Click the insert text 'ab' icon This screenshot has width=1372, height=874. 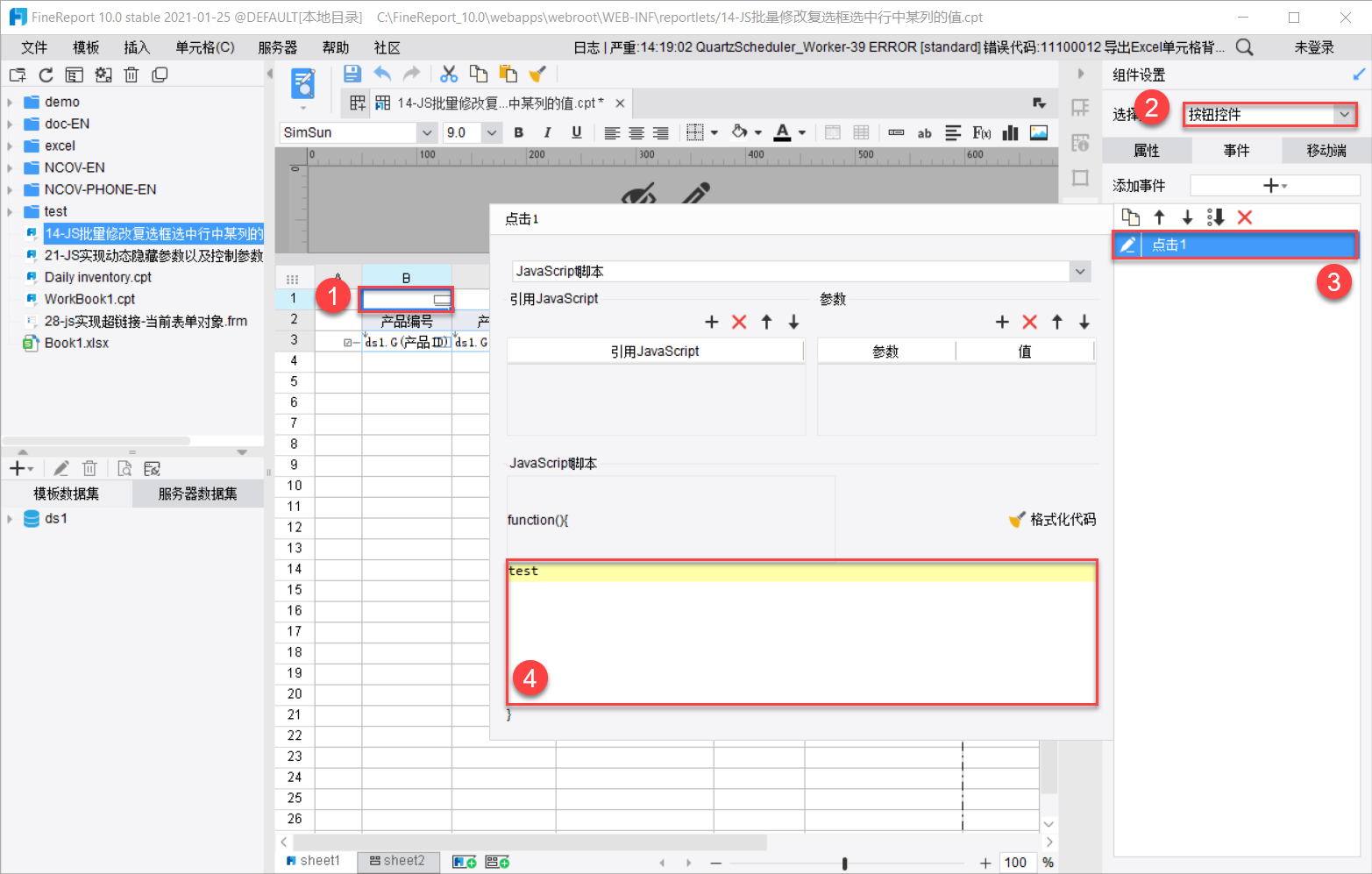[925, 133]
